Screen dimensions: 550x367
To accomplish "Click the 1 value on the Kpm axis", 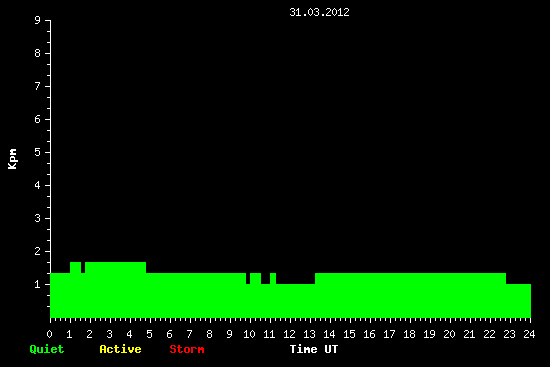I will (x=38, y=284).
